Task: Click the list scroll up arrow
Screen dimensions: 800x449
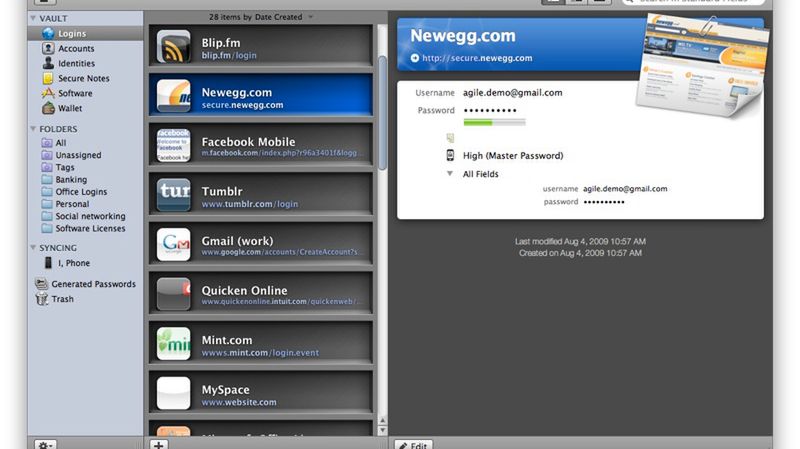Action: [383, 421]
